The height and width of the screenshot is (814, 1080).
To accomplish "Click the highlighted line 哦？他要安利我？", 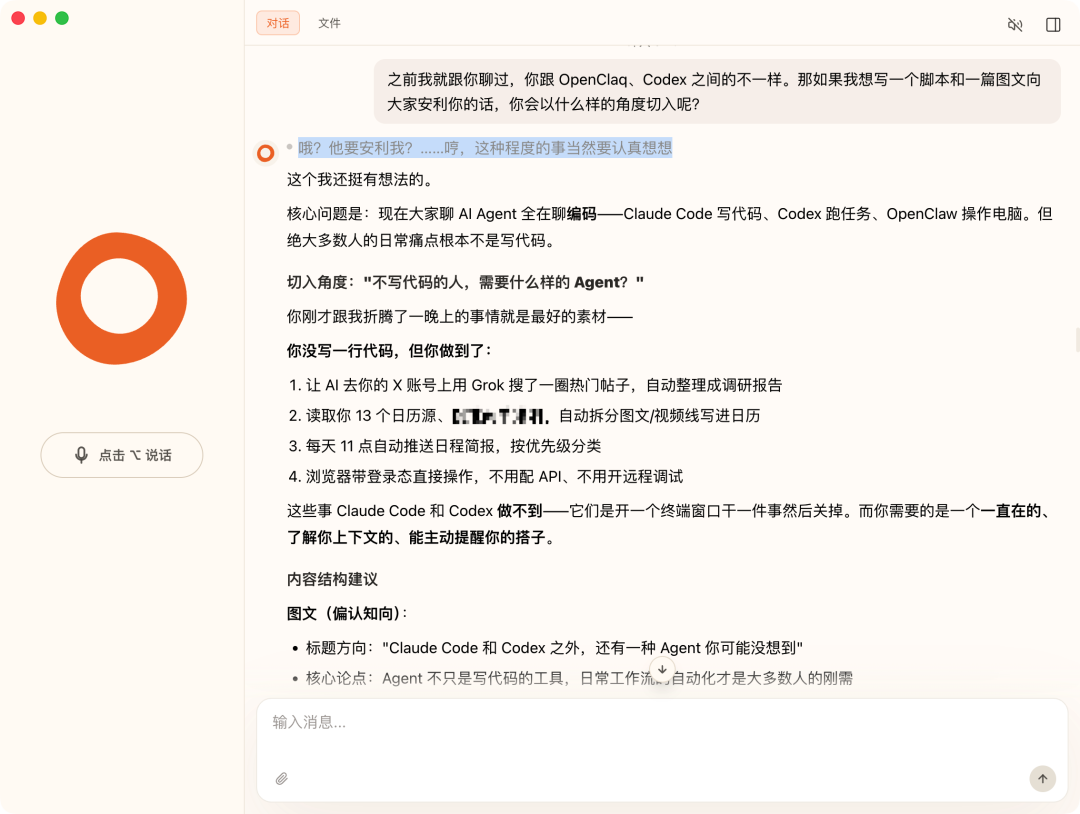I will pos(485,147).
